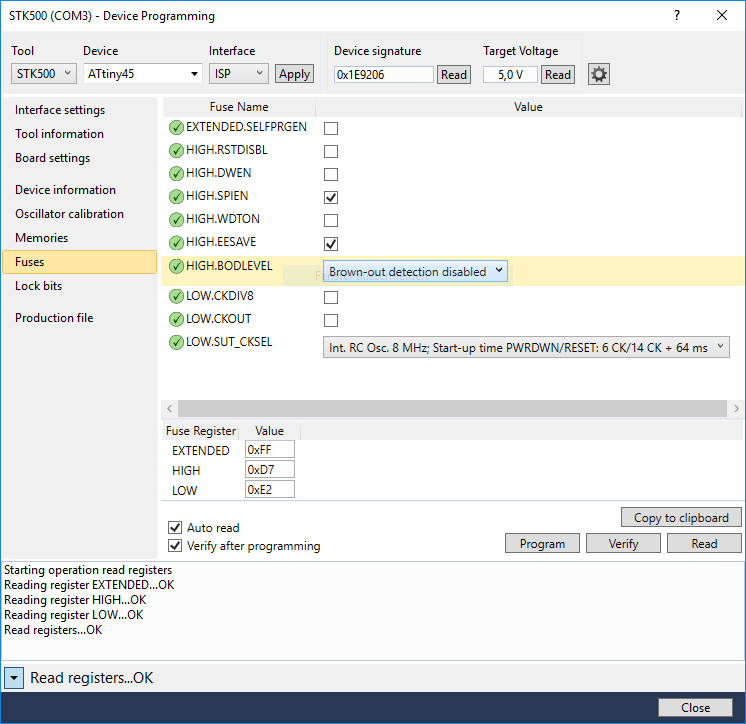The width and height of the screenshot is (746, 724).
Task: Click the scrollbar right arrow
Action: point(736,408)
